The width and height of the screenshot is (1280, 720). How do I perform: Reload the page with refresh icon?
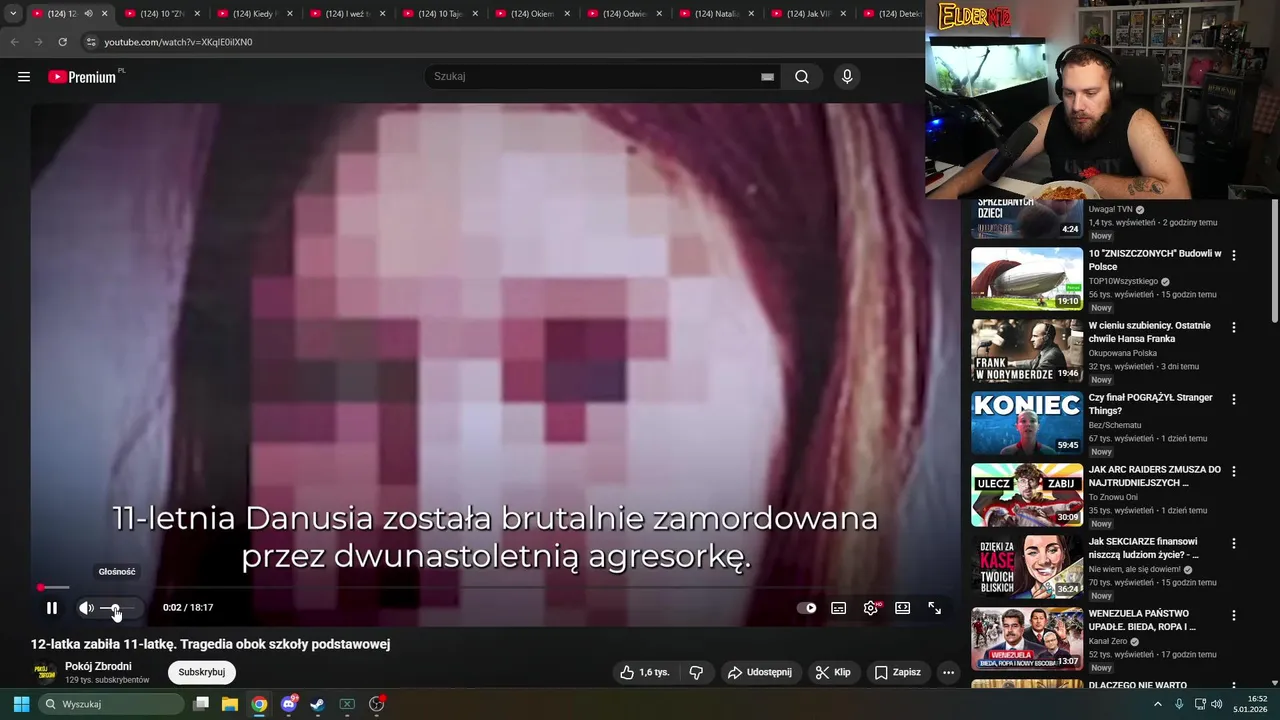pyautogui.click(x=62, y=42)
